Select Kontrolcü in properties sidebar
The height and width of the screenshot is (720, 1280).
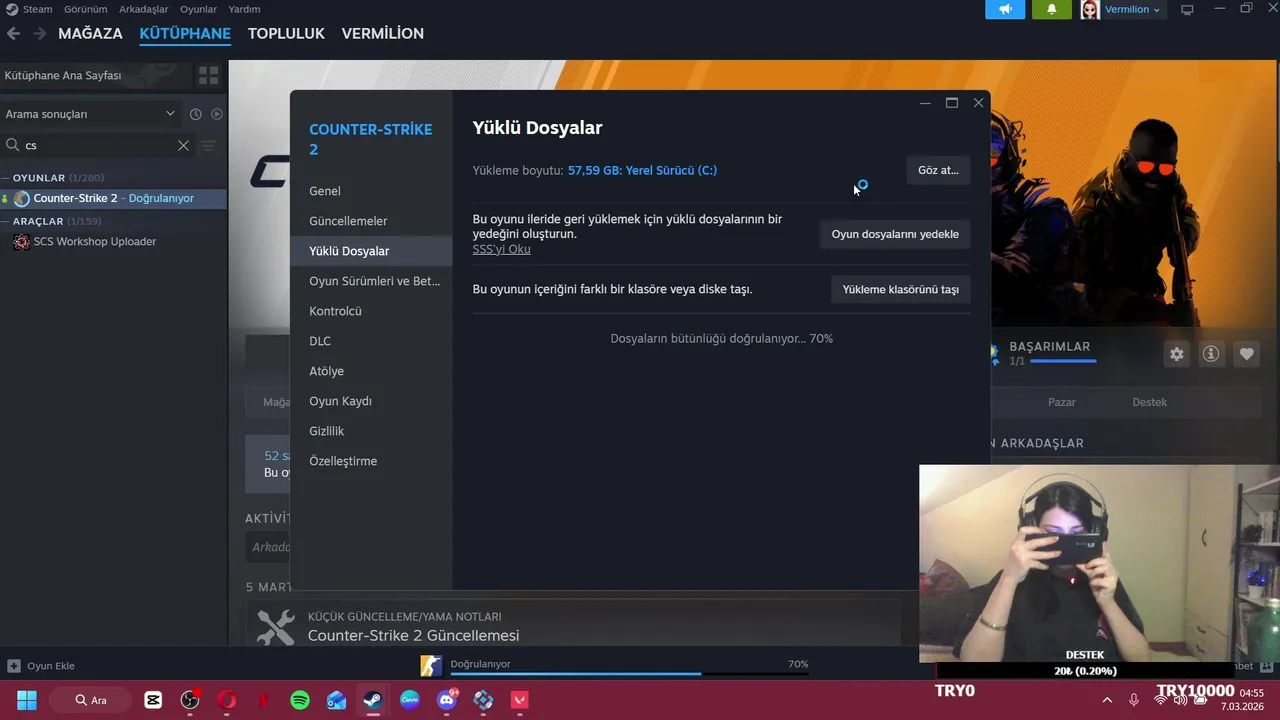(371, 311)
